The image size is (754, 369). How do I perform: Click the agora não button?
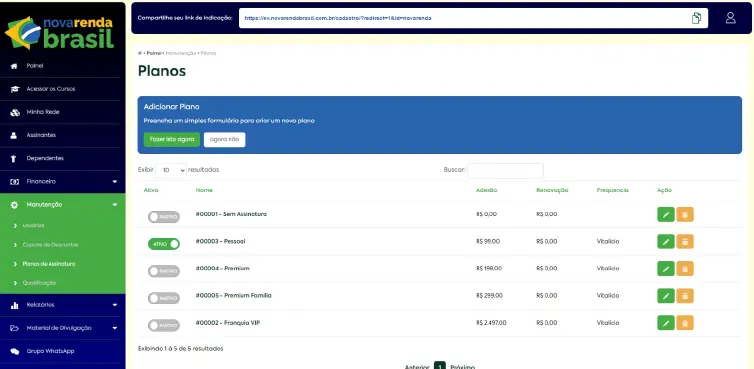tap(225, 140)
